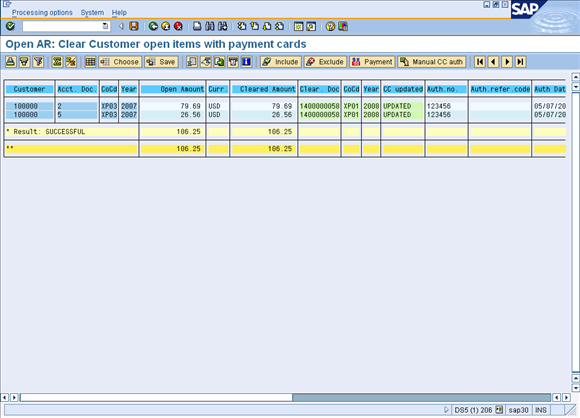Click the blue Information icon
Image resolution: width=580 pixels, height=418 pixels.
pos(246,62)
